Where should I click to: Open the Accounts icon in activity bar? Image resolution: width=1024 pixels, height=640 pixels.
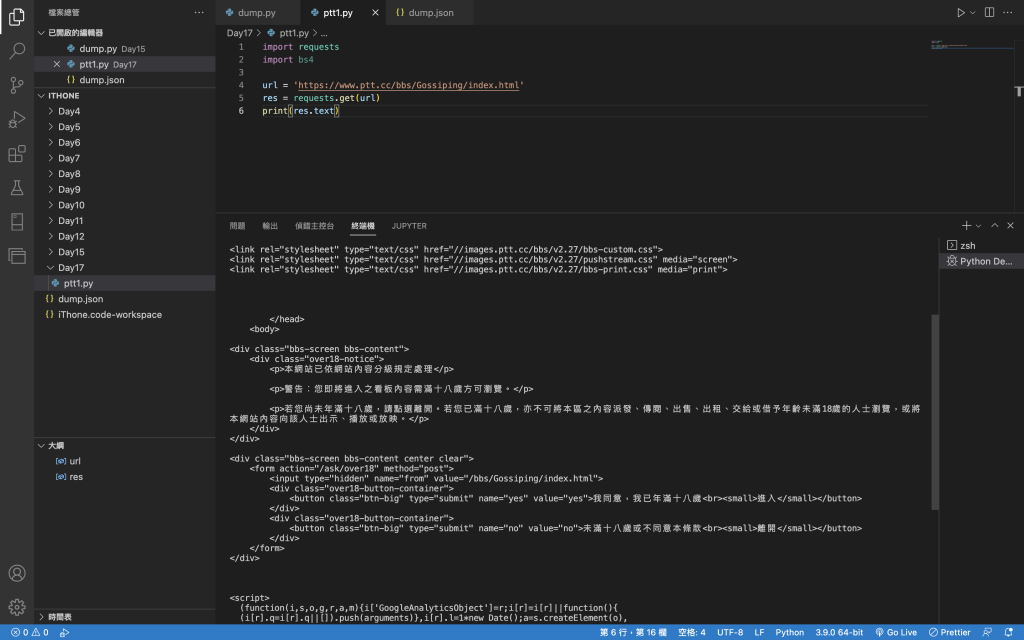pyautogui.click(x=17, y=573)
